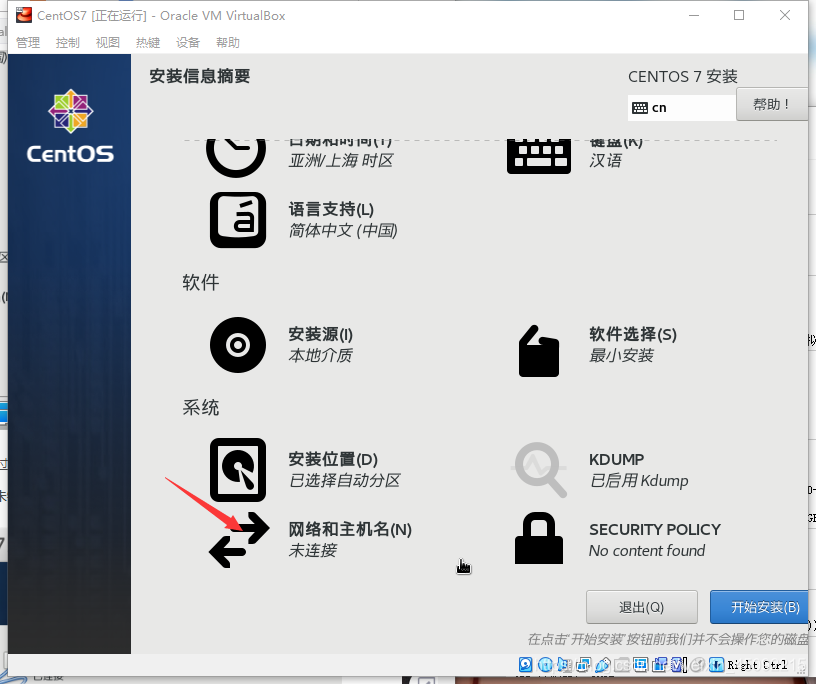Open language support icon

(238, 220)
